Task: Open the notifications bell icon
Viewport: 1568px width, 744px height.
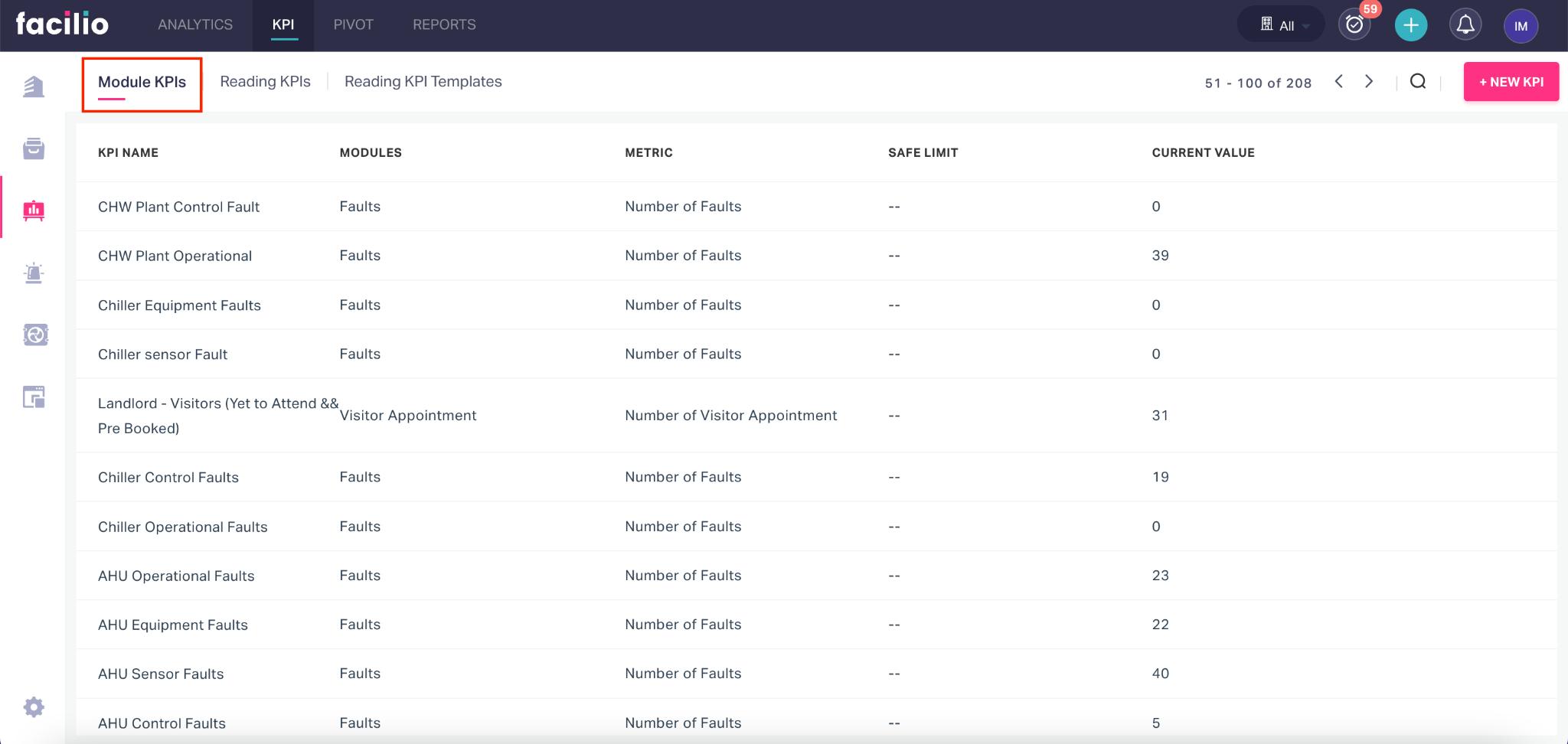Action: click(x=1465, y=24)
